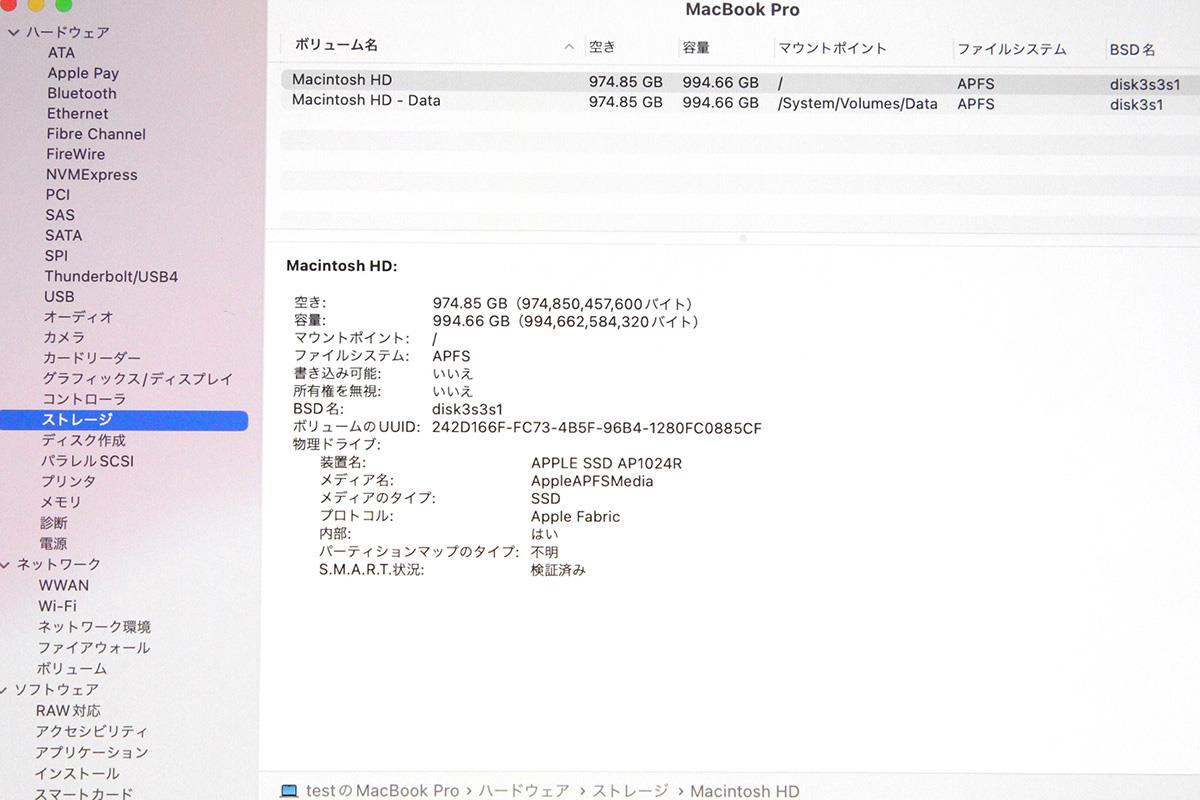Select FireWire in the sidebar

click(x=76, y=154)
